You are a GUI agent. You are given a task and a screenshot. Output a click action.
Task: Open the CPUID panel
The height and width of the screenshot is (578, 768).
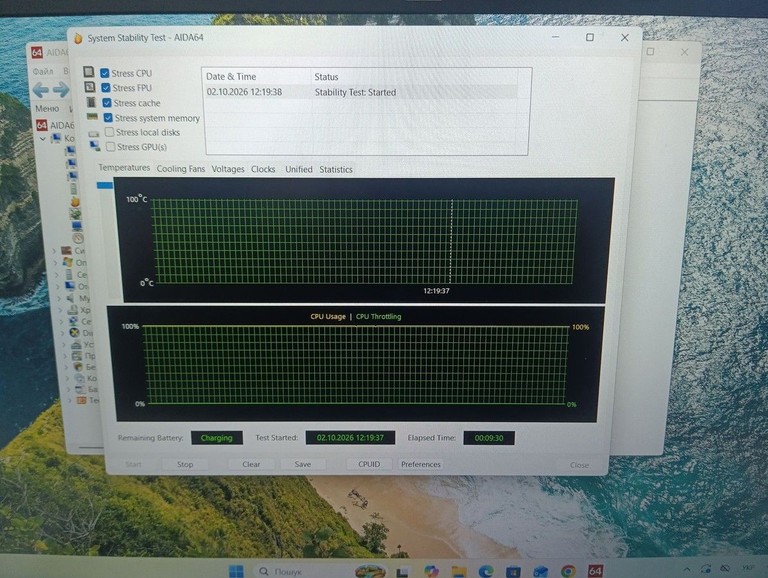[369, 464]
